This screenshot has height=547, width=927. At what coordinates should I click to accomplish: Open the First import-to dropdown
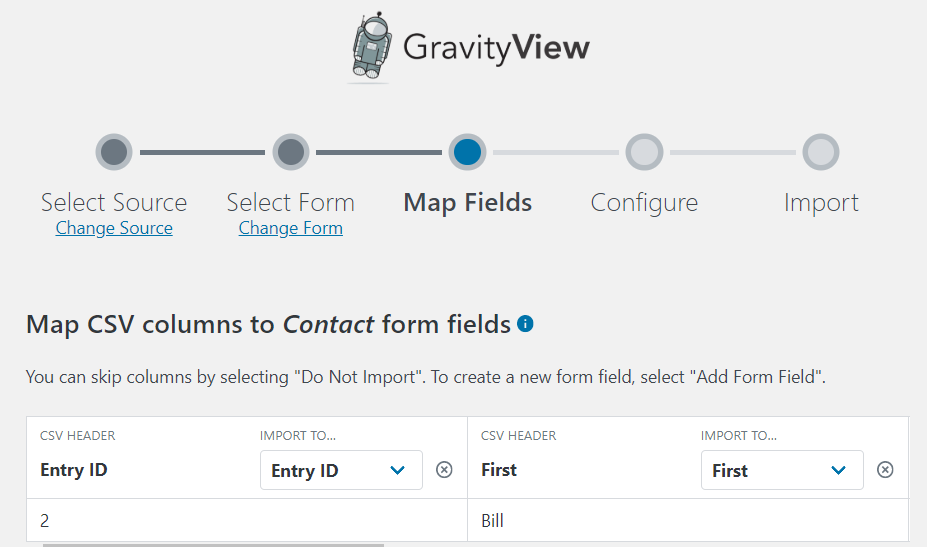pyautogui.click(x=782, y=470)
